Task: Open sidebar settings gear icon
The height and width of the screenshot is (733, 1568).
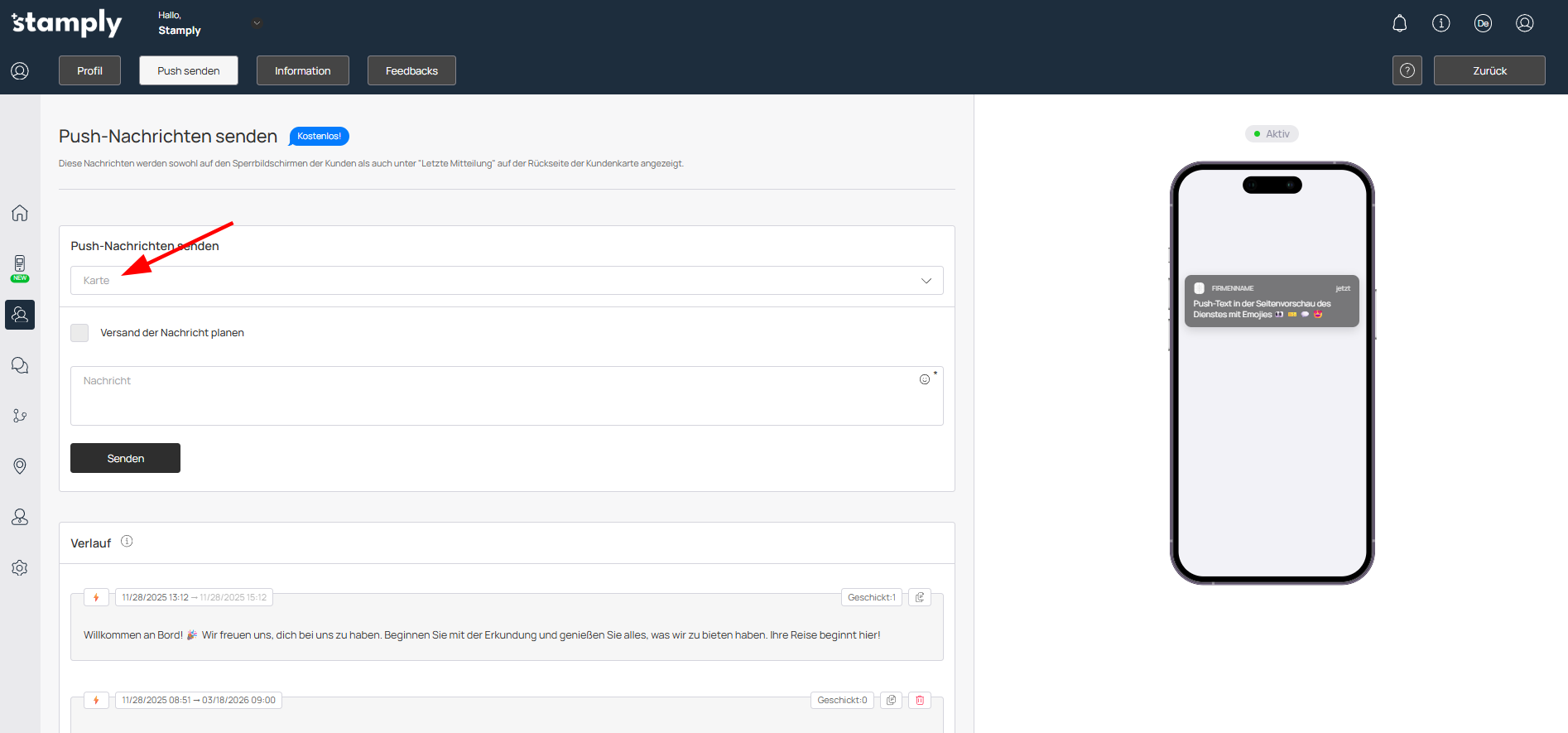Action: (20, 568)
